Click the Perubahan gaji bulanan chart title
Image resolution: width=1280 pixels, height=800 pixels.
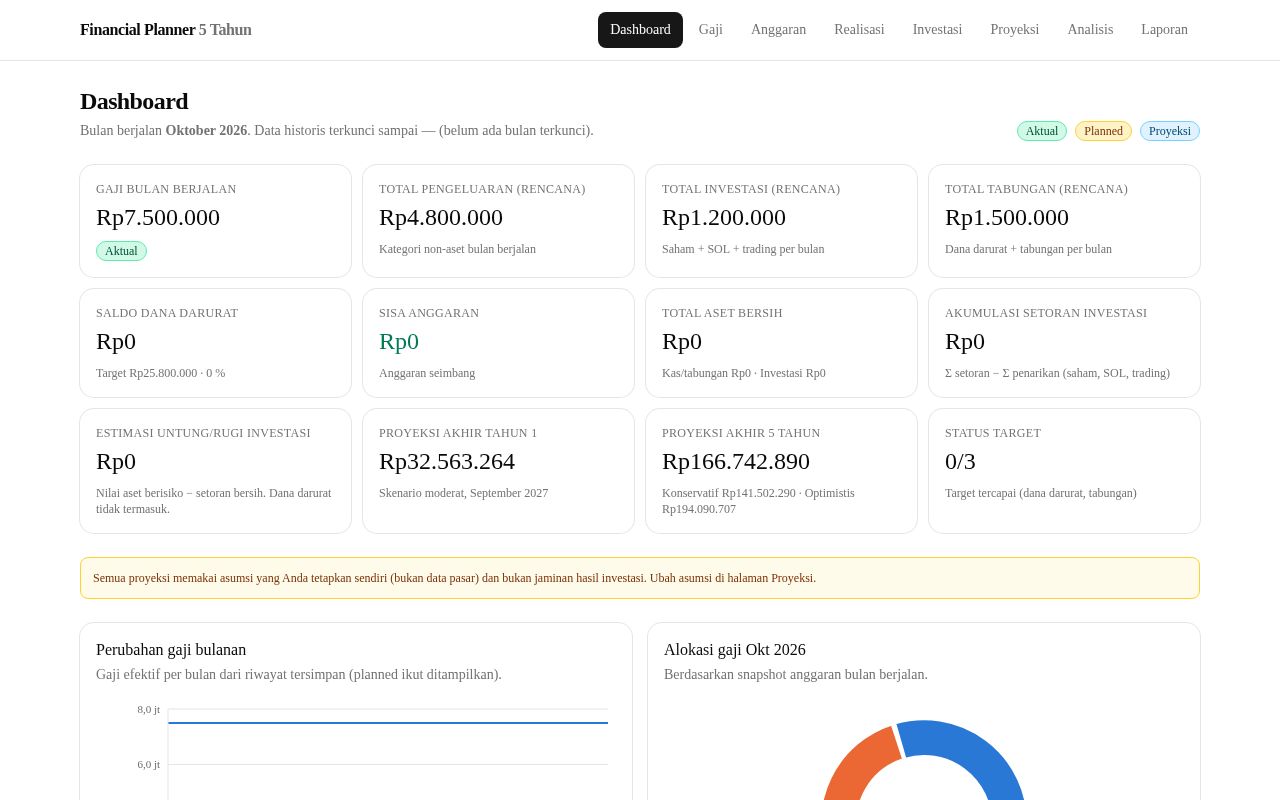pos(171,650)
